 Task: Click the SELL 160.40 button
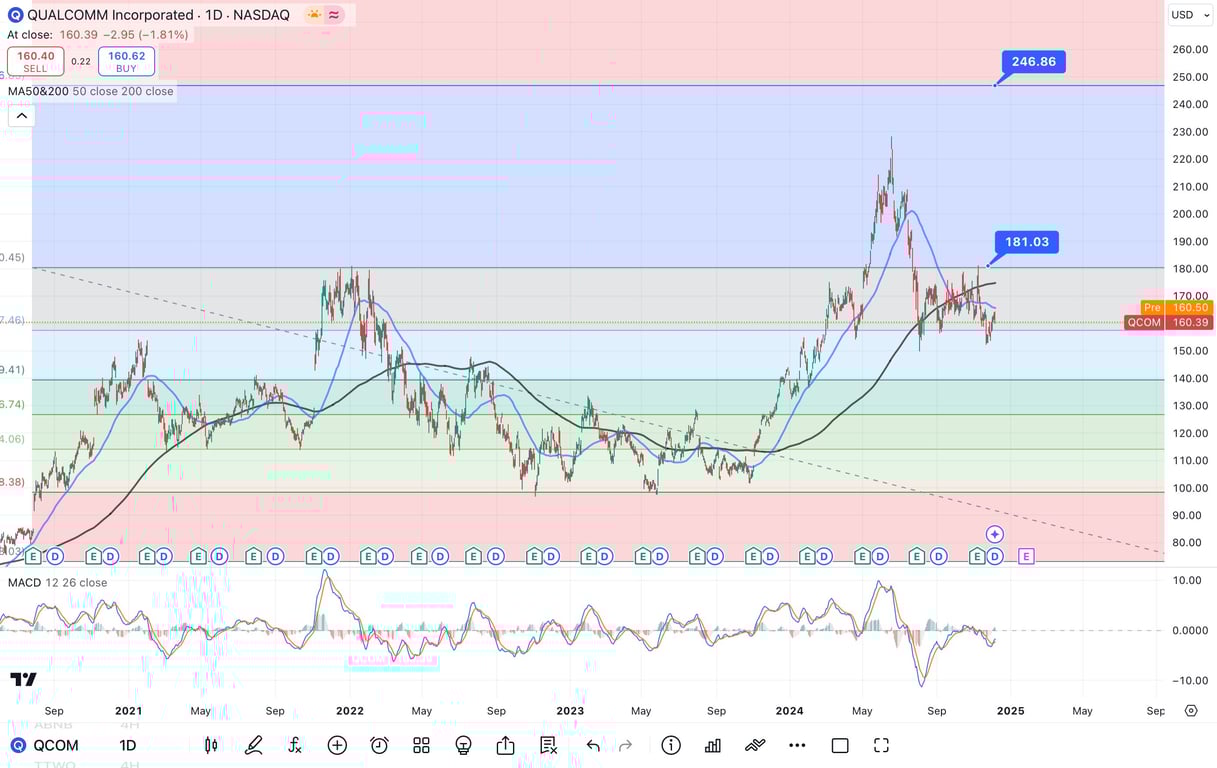pos(35,62)
